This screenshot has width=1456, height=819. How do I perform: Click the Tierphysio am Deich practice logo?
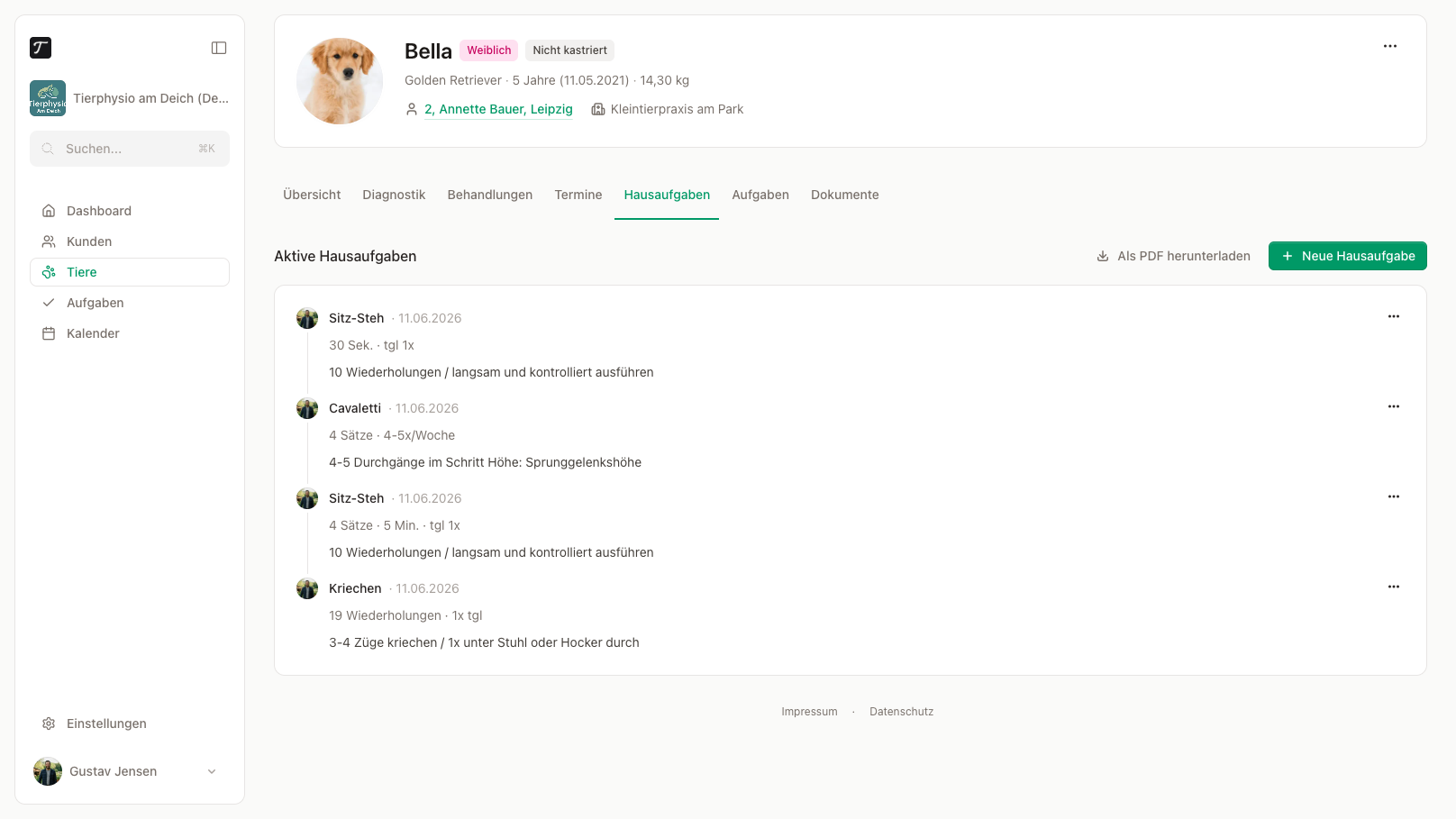click(48, 98)
